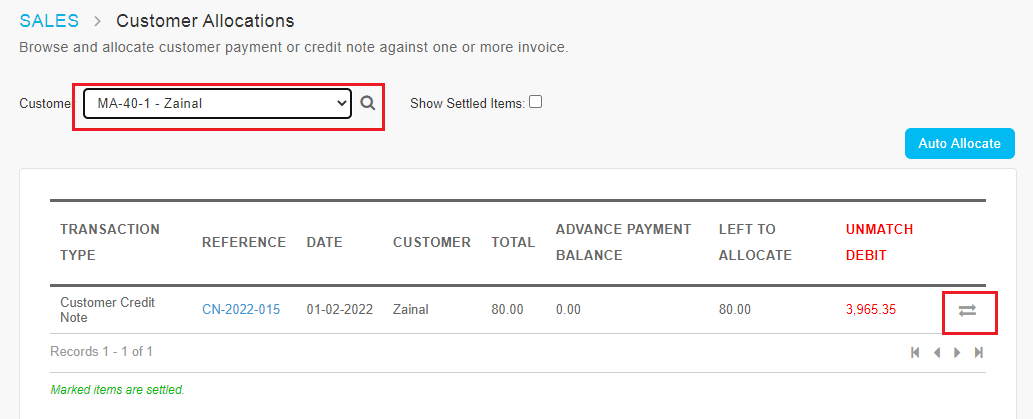The height and width of the screenshot is (419, 1033).
Task: Click the Total column header
Action: [x=513, y=242]
